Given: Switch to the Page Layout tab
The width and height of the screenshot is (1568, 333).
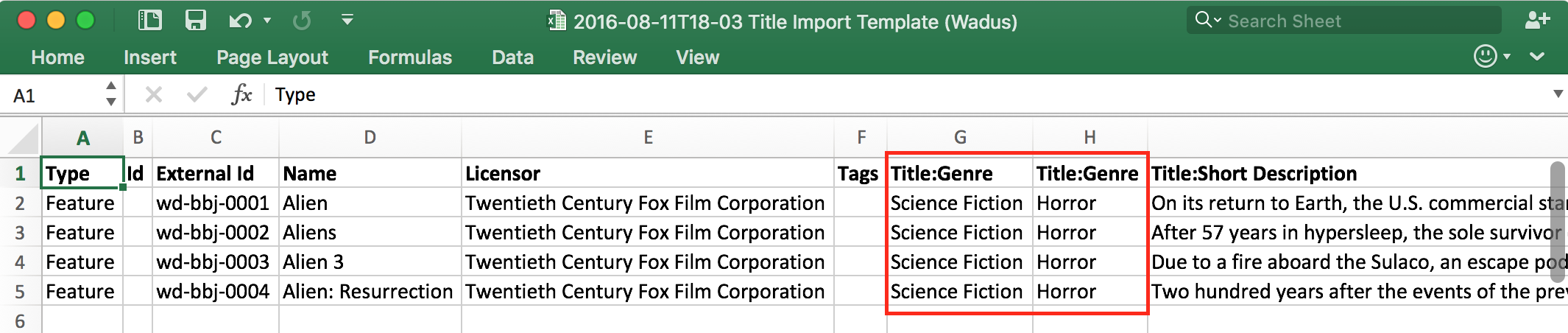Looking at the screenshot, I should tap(272, 57).
